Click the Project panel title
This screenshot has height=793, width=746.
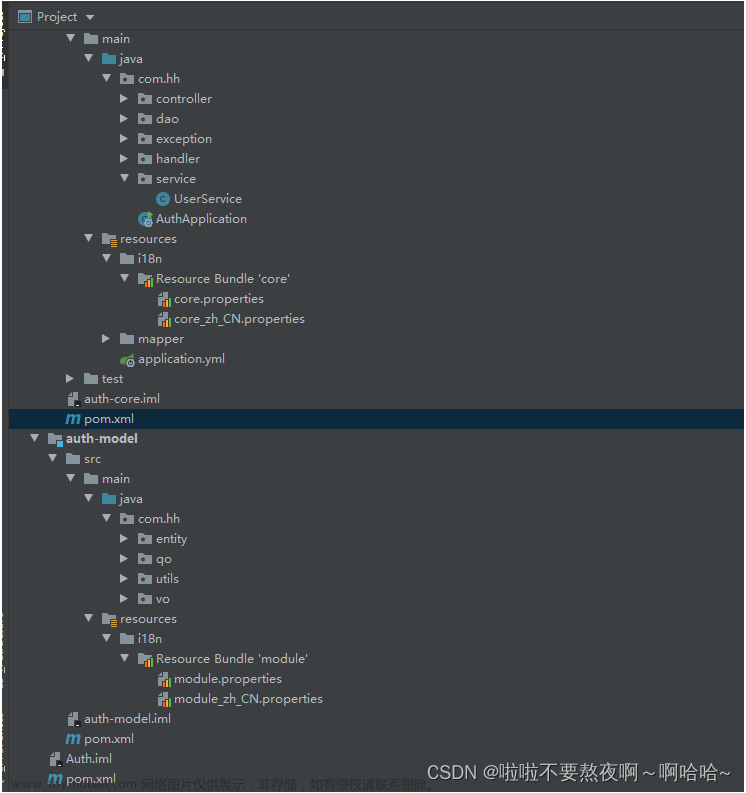57,17
